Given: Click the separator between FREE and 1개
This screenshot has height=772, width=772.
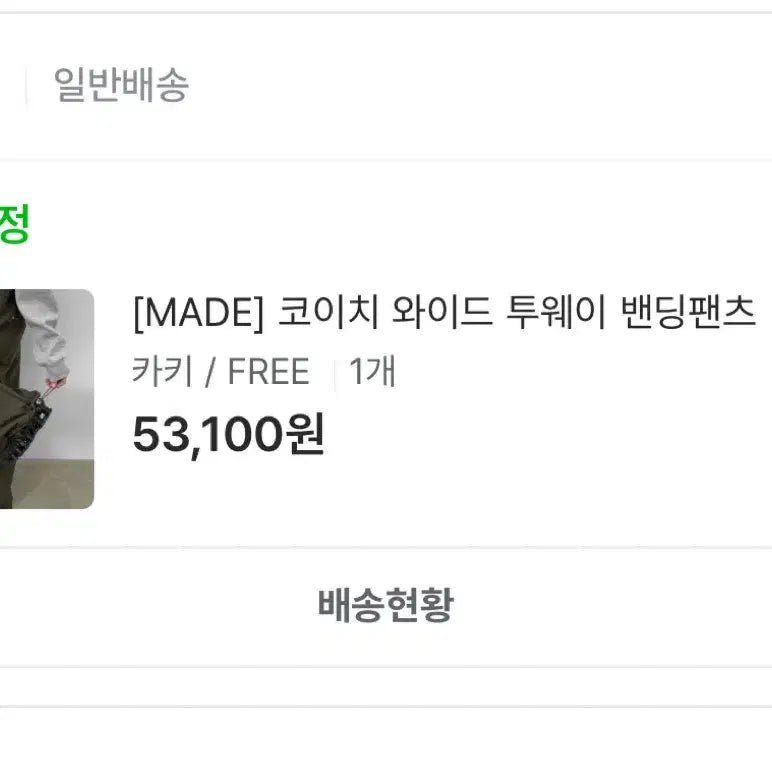Looking at the screenshot, I should coord(336,373).
